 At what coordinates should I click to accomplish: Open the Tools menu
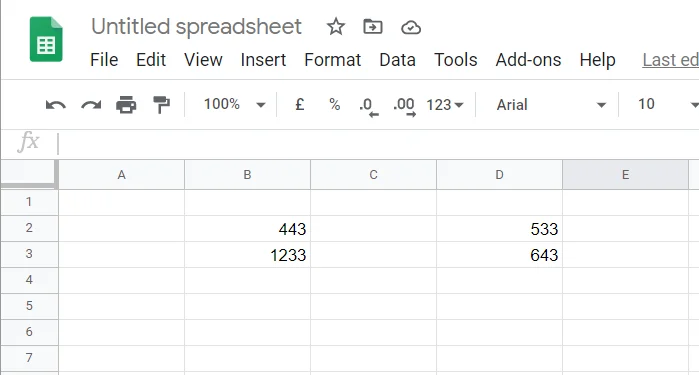(x=456, y=60)
